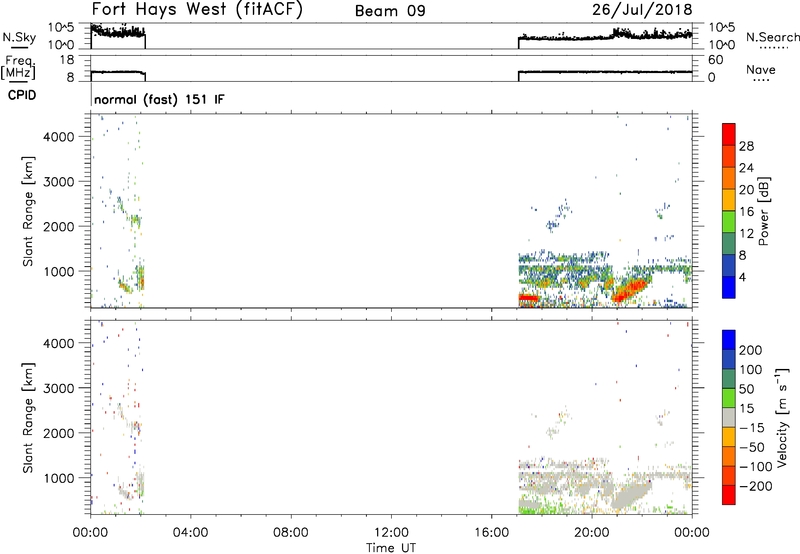The image size is (800, 554).
Task: Click the 'Freq. [MHz]' label
Action: (18, 67)
